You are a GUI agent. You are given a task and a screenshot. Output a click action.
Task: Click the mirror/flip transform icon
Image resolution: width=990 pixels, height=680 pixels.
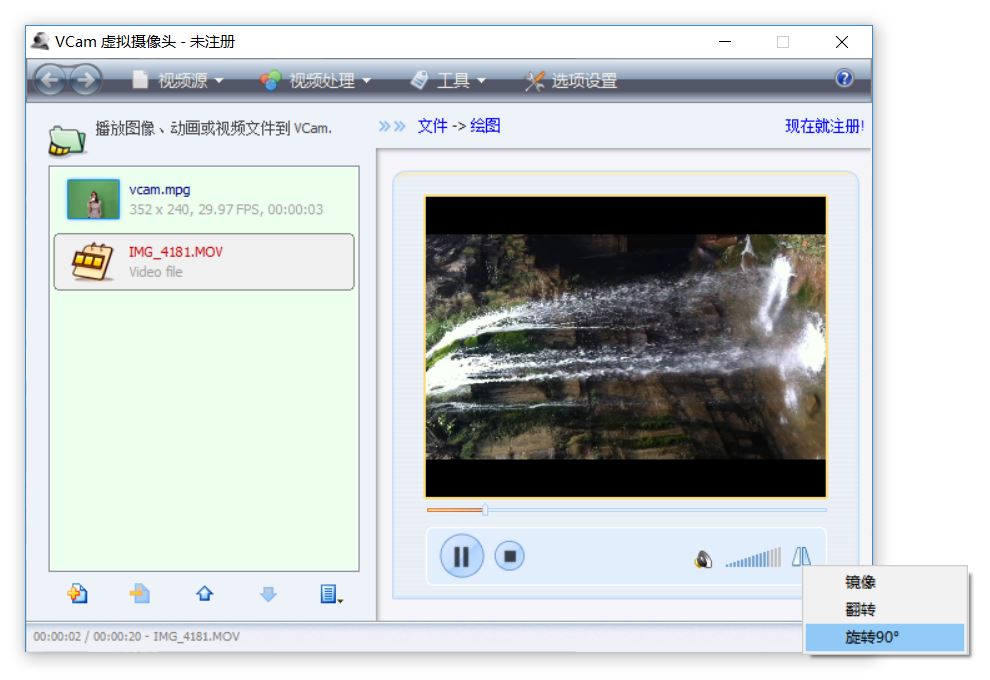(x=802, y=558)
